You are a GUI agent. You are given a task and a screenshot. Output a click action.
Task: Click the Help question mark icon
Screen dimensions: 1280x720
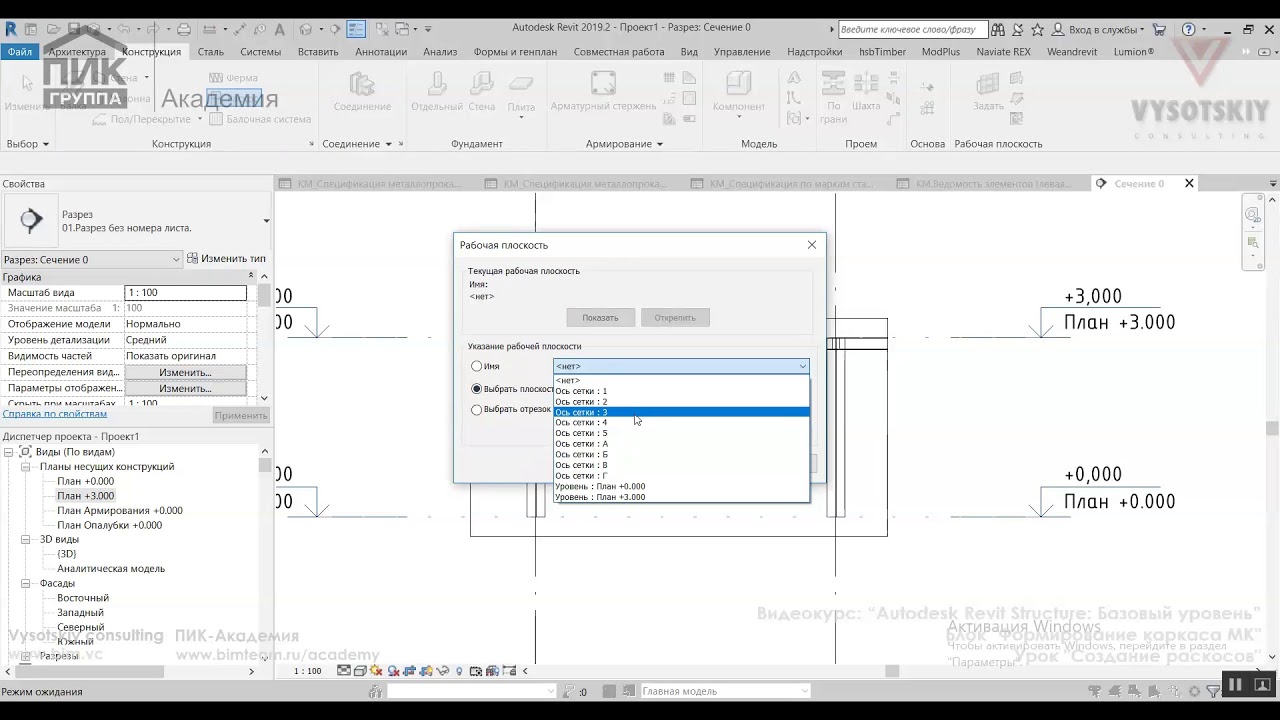coord(1187,29)
